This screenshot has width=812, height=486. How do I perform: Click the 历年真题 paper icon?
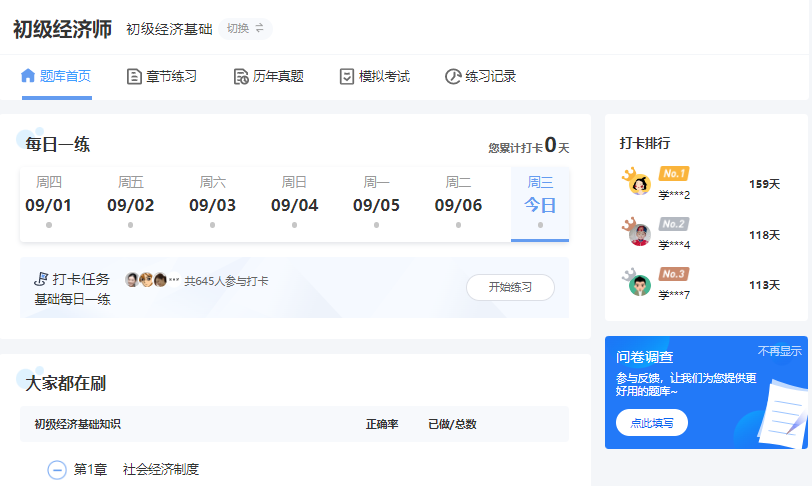tap(240, 76)
